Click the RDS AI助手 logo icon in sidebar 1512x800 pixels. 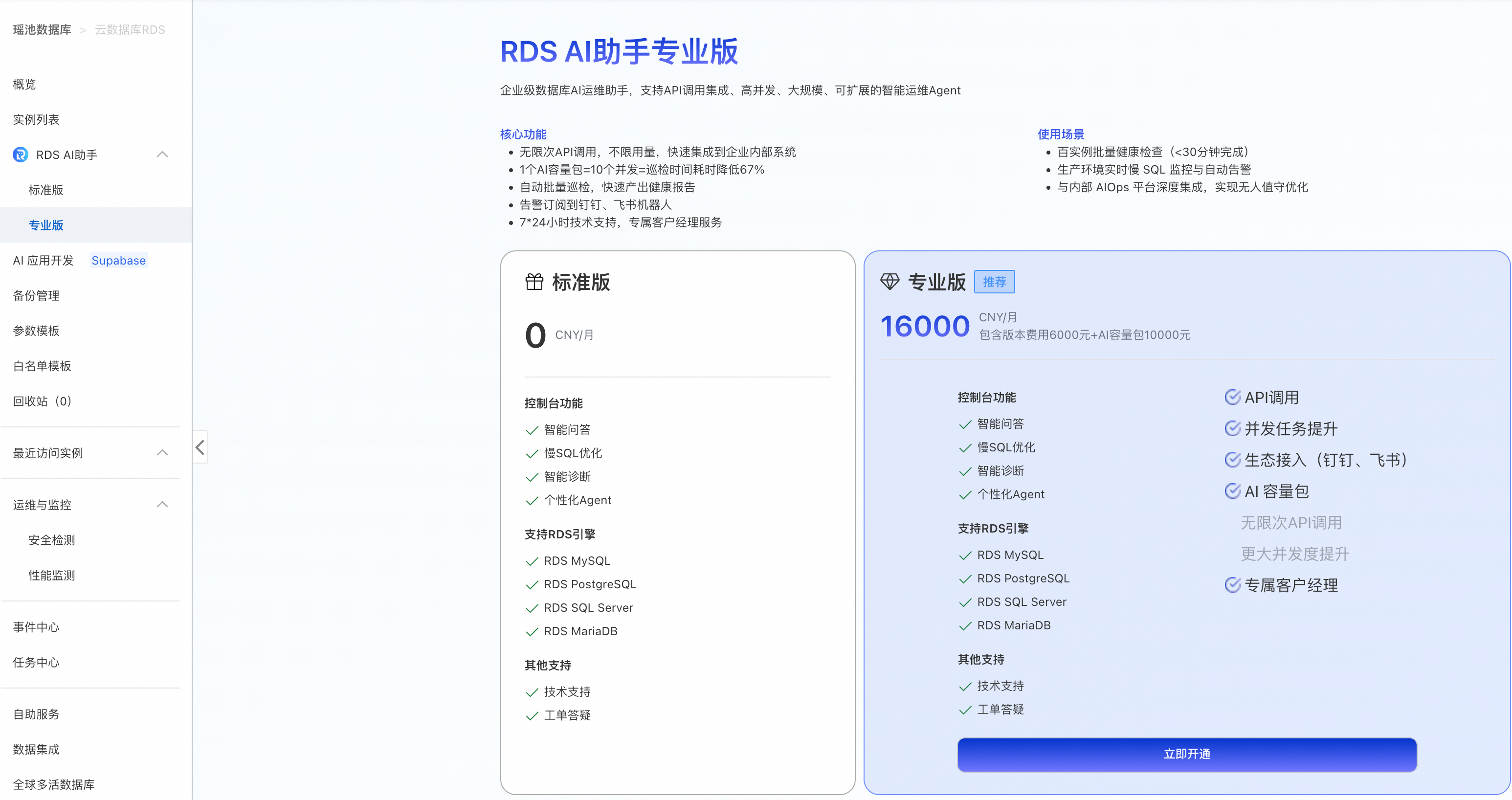tap(21, 155)
